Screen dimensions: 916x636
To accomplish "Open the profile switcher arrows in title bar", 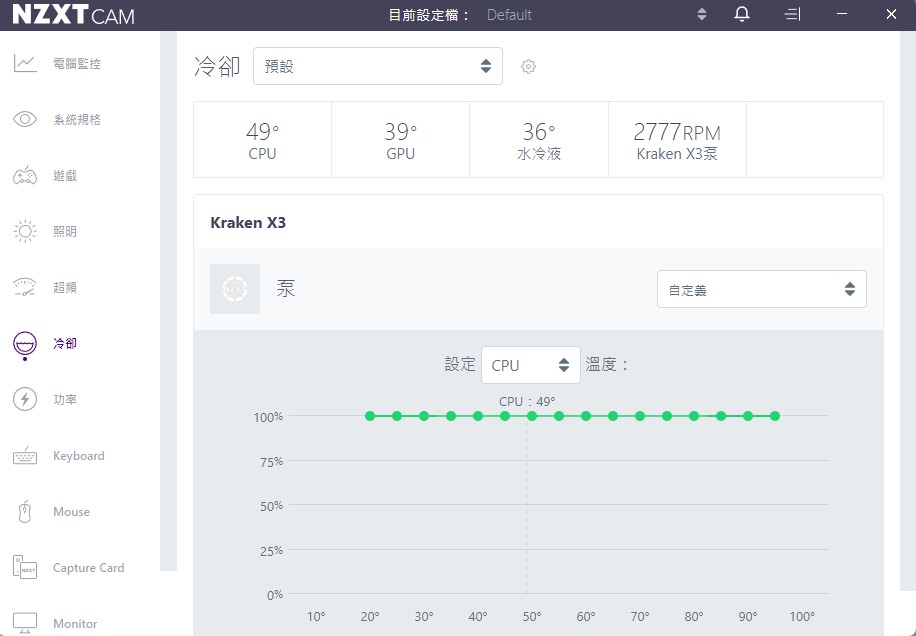I will 702,14.
